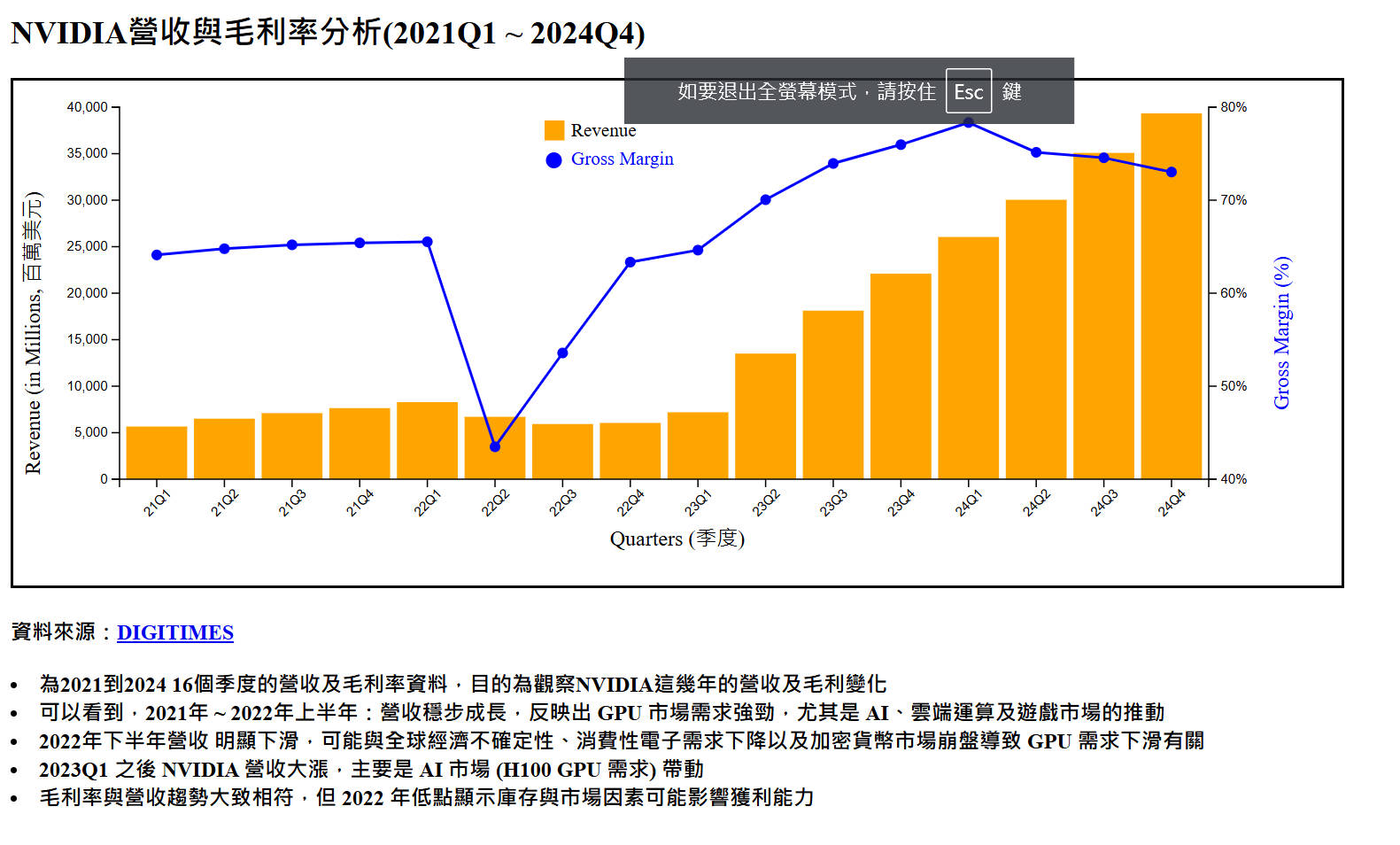Click the 23Q4 x-axis label
This screenshot has height=845, width=1400.
[900, 503]
